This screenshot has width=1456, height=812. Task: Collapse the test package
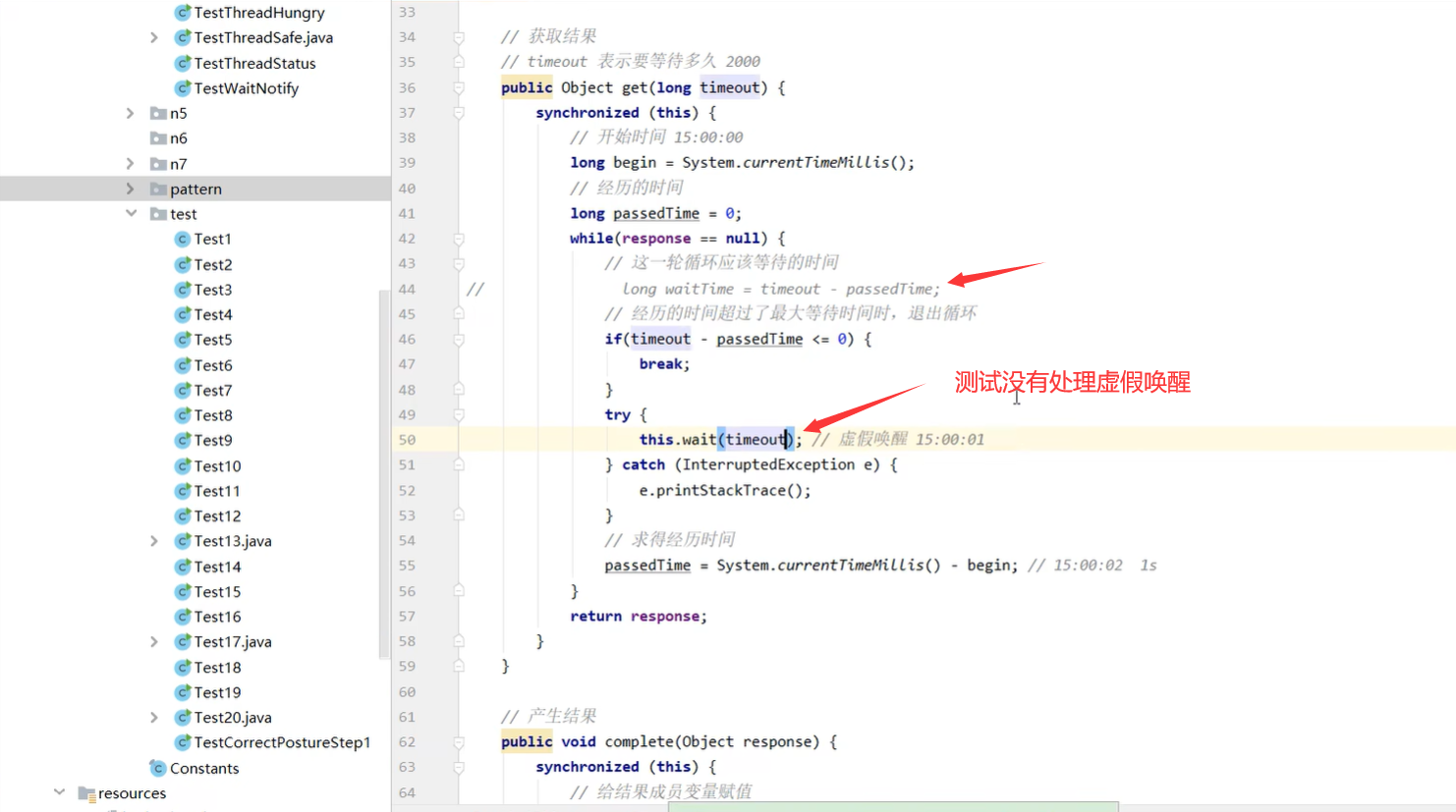(131, 213)
